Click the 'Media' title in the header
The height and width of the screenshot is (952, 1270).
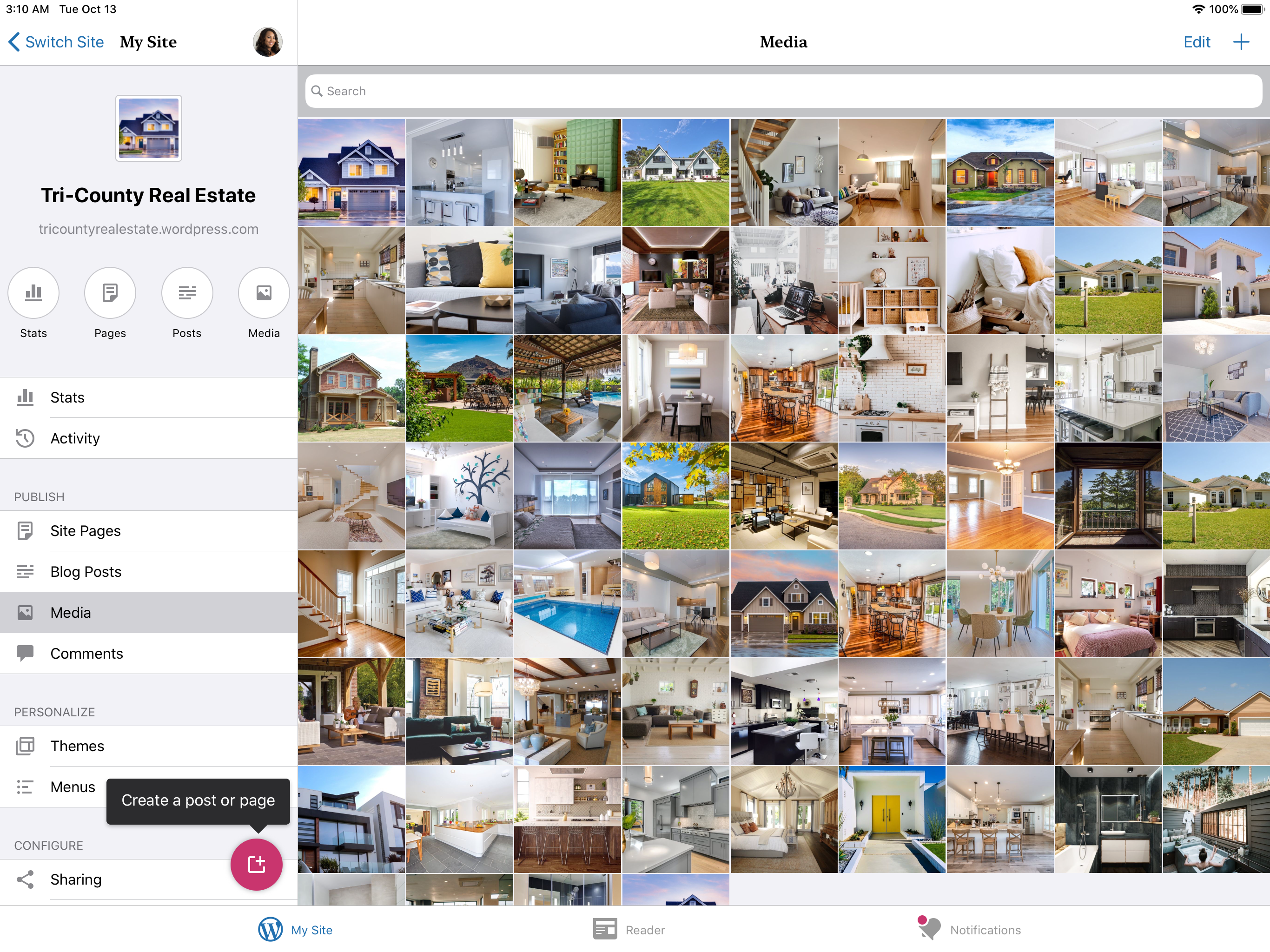(x=784, y=42)
